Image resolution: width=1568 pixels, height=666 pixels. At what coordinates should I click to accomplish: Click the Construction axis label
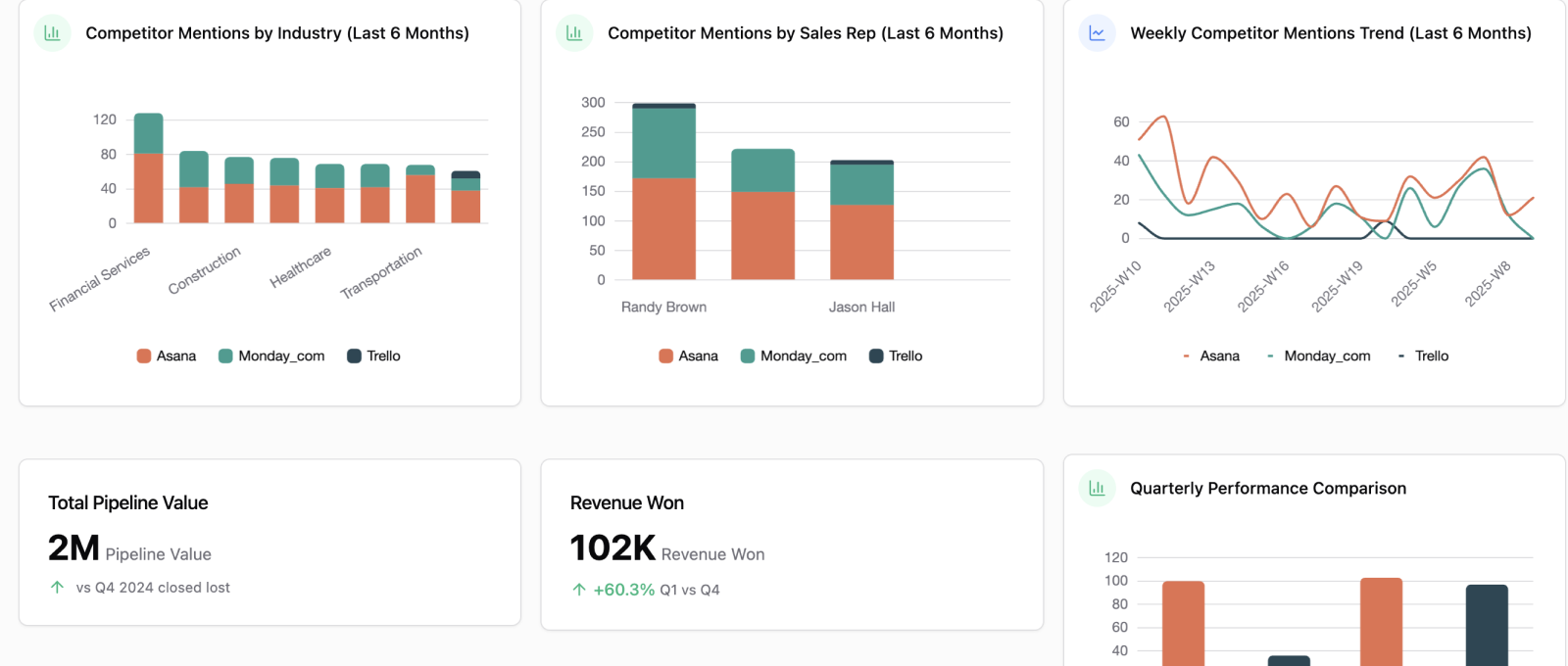point(204,270)
